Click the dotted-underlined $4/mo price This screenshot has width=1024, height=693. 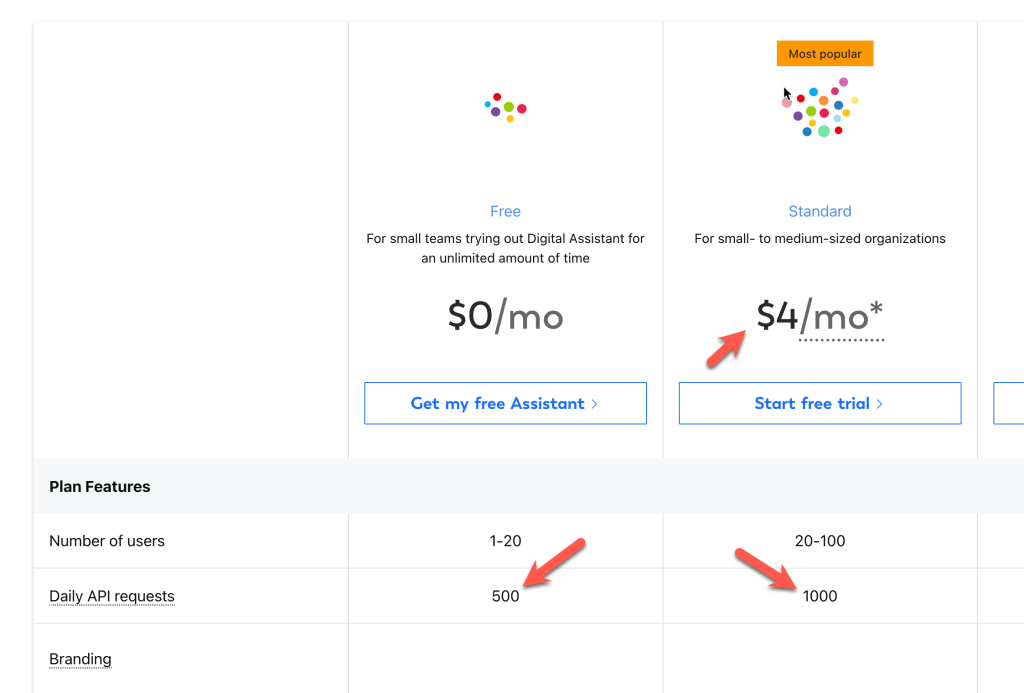pos(820,317)
